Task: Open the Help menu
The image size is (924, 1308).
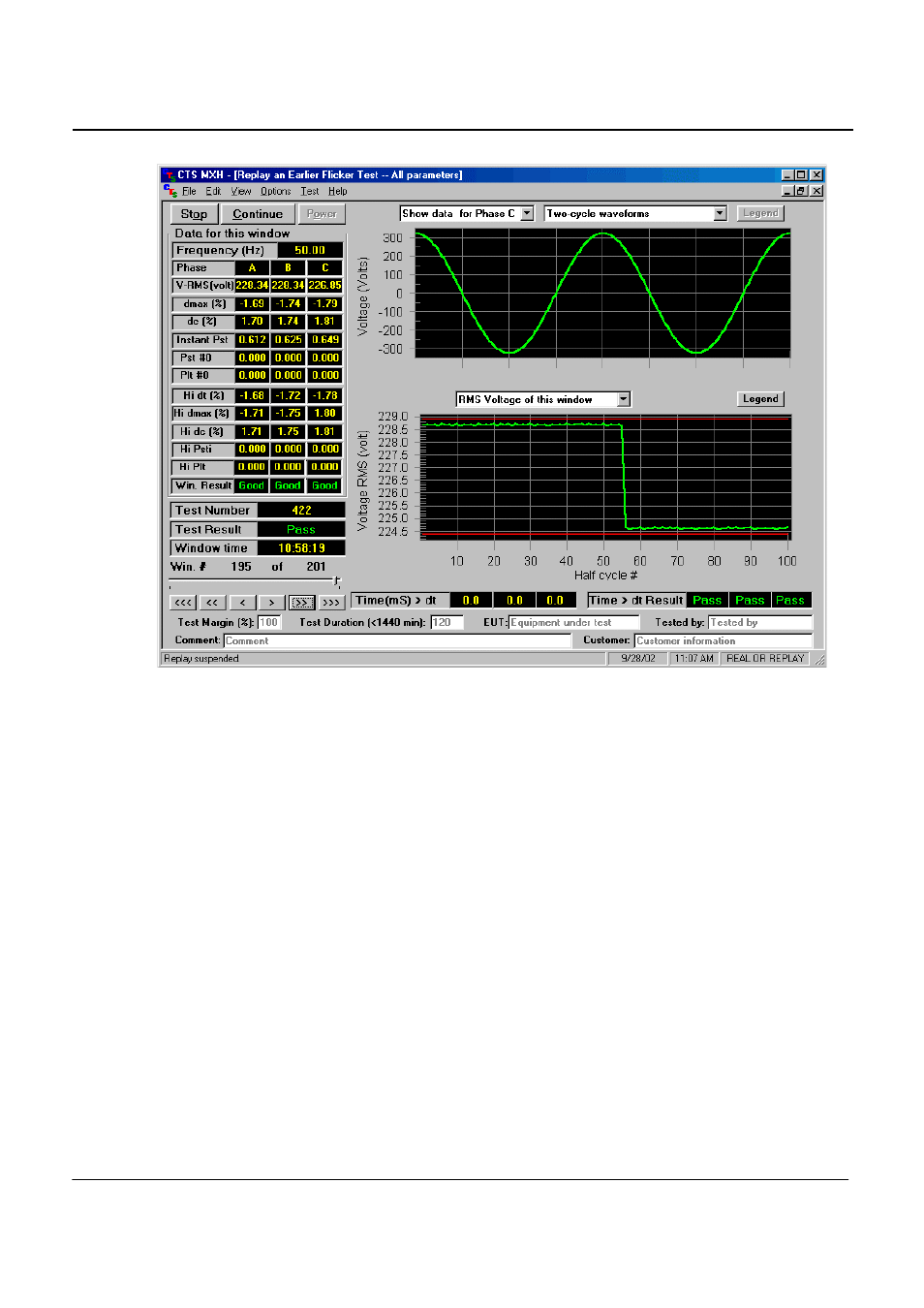Action: pos(337,191)
